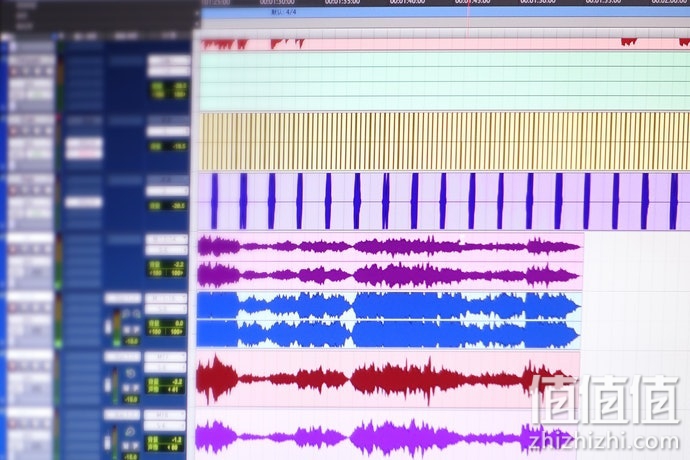Toggle send mute M on bottom track
The image size is (690, 460).
[x=126, y=445]
